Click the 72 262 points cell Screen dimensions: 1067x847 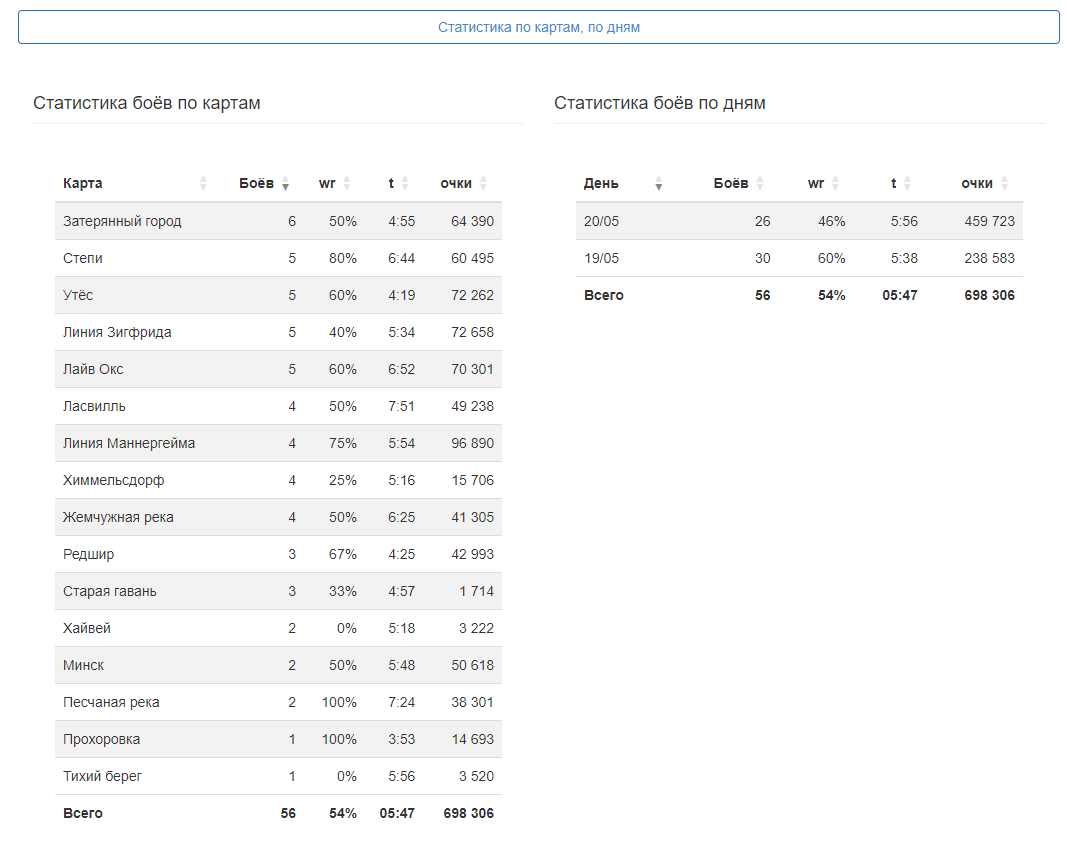coord(472,295)
